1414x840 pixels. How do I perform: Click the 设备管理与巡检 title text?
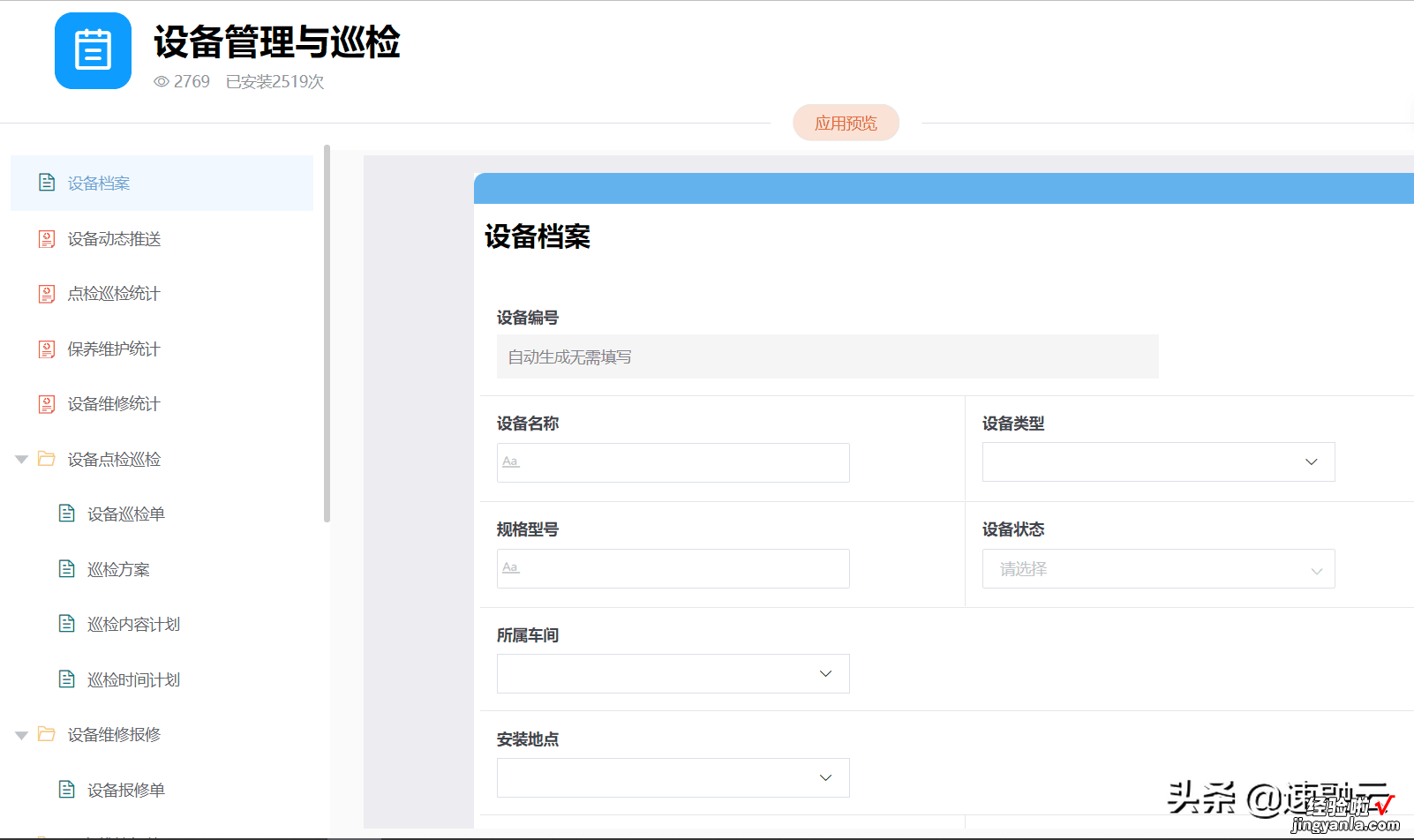[277, 41]
